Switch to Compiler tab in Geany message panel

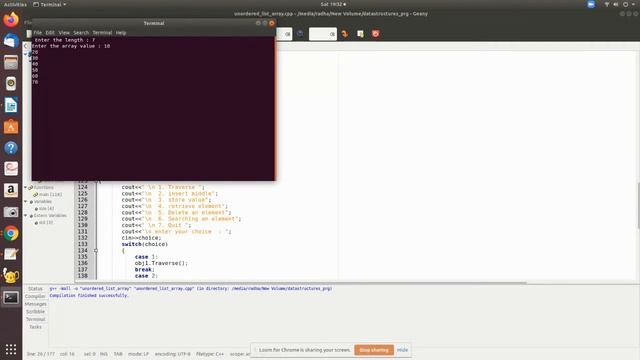(x=36, y=296)
